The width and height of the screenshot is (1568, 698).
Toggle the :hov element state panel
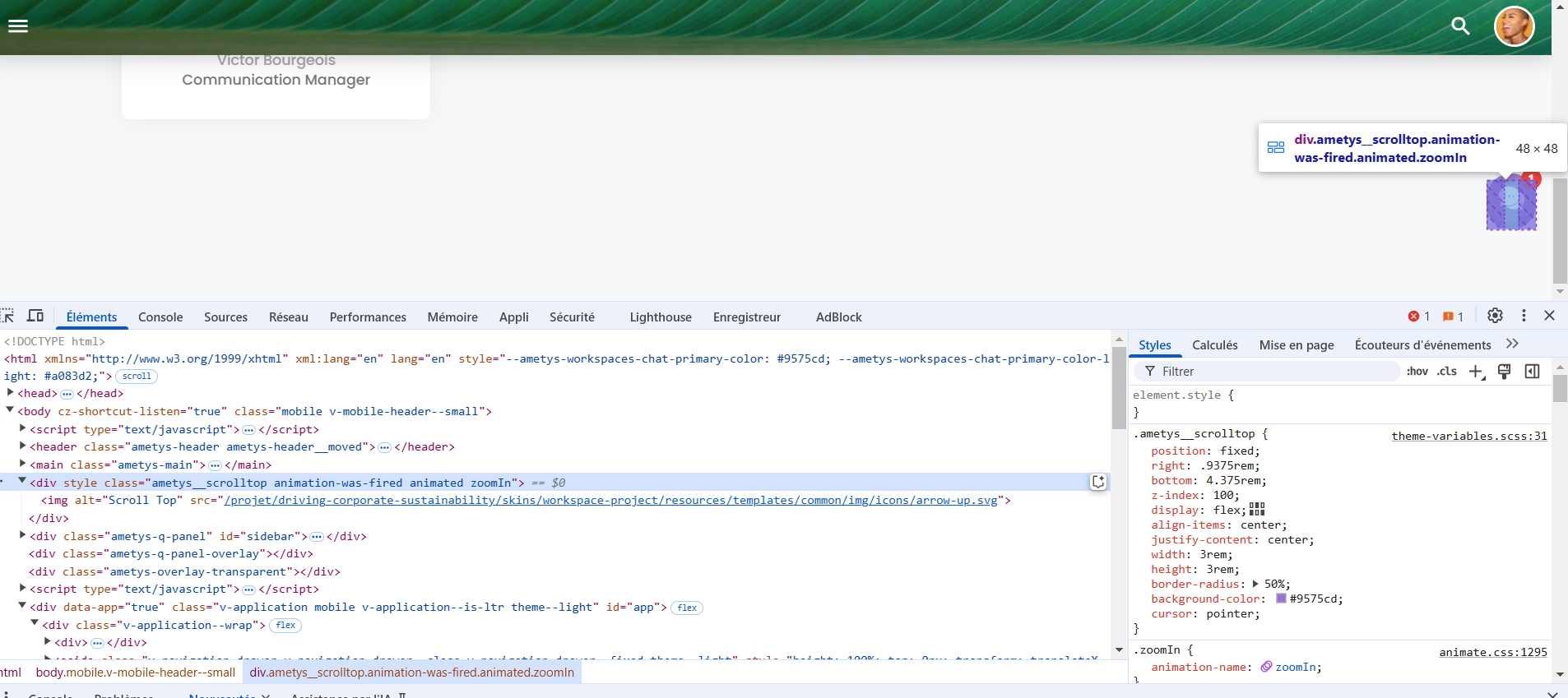point(1417,372)
